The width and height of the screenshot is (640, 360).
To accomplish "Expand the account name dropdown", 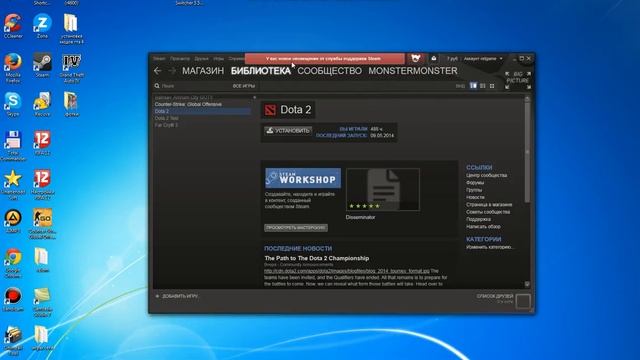I will (483, 59).
